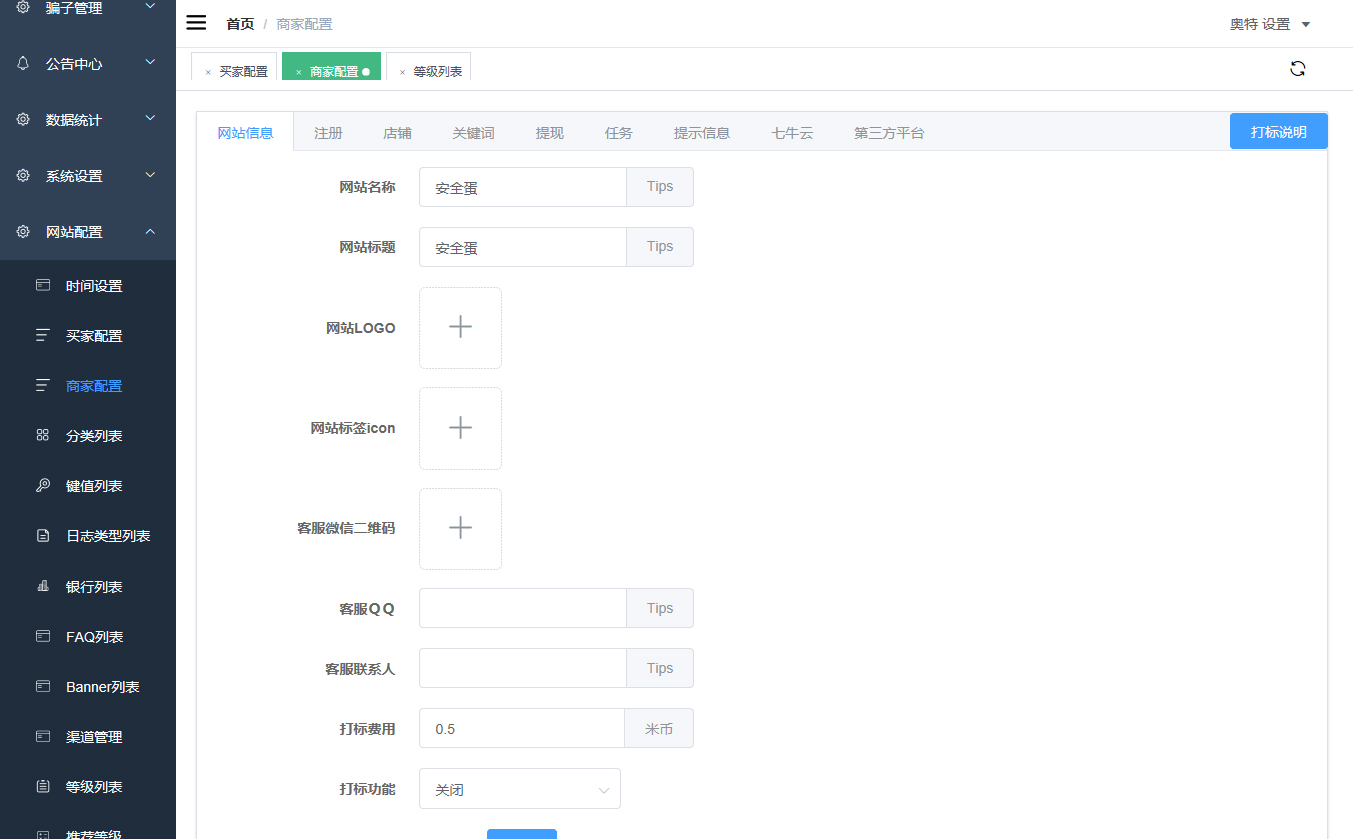Close the 等级列表 tab using x
Screen dimensions: 1353x839
click(x=402, y=72)
